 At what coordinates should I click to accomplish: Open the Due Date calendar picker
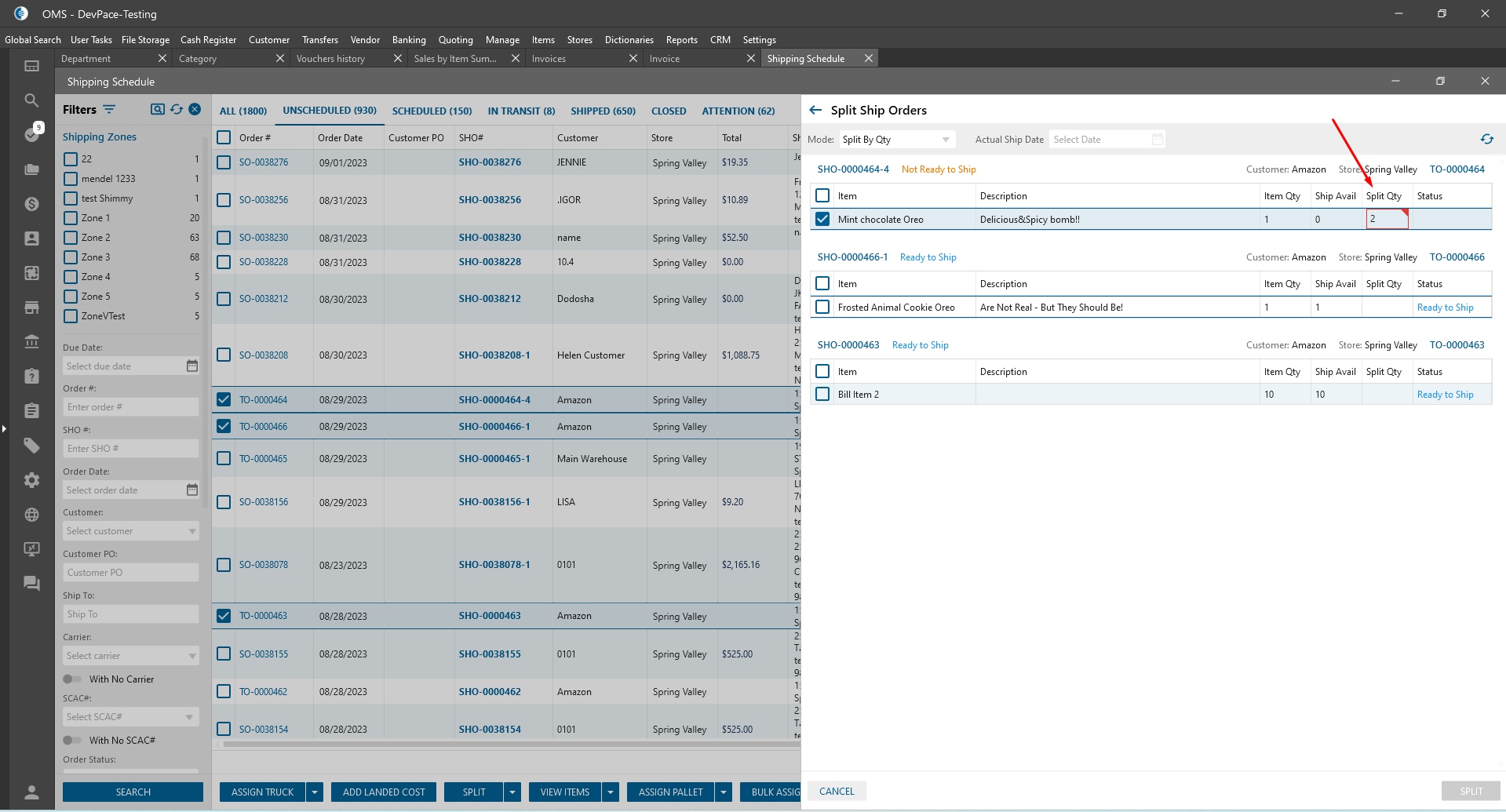pos(192,366)
